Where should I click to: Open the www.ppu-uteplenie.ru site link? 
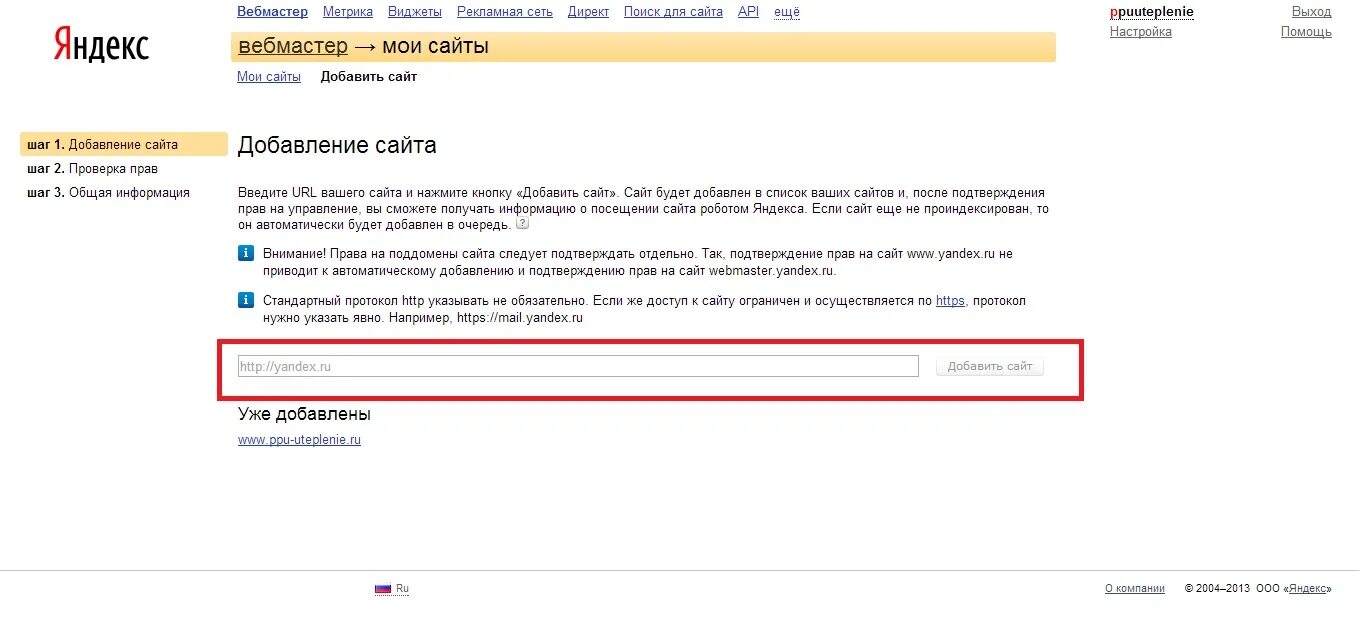(299, 440)
